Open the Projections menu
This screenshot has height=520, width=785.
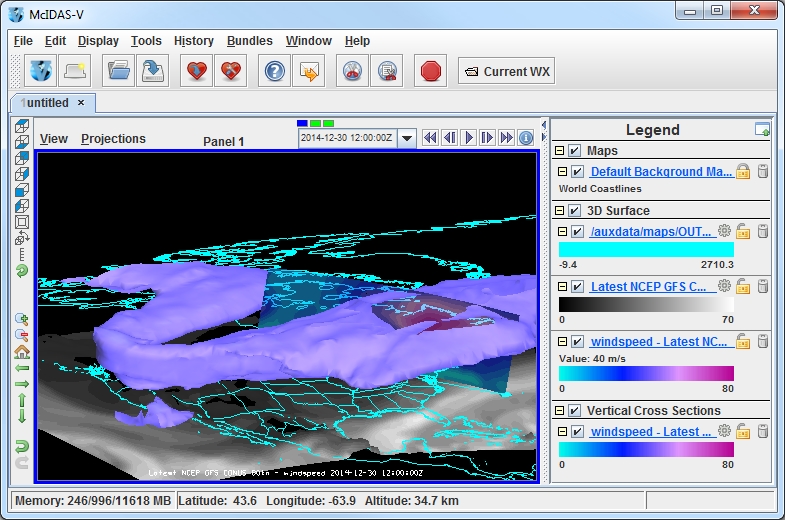point(113,139)
